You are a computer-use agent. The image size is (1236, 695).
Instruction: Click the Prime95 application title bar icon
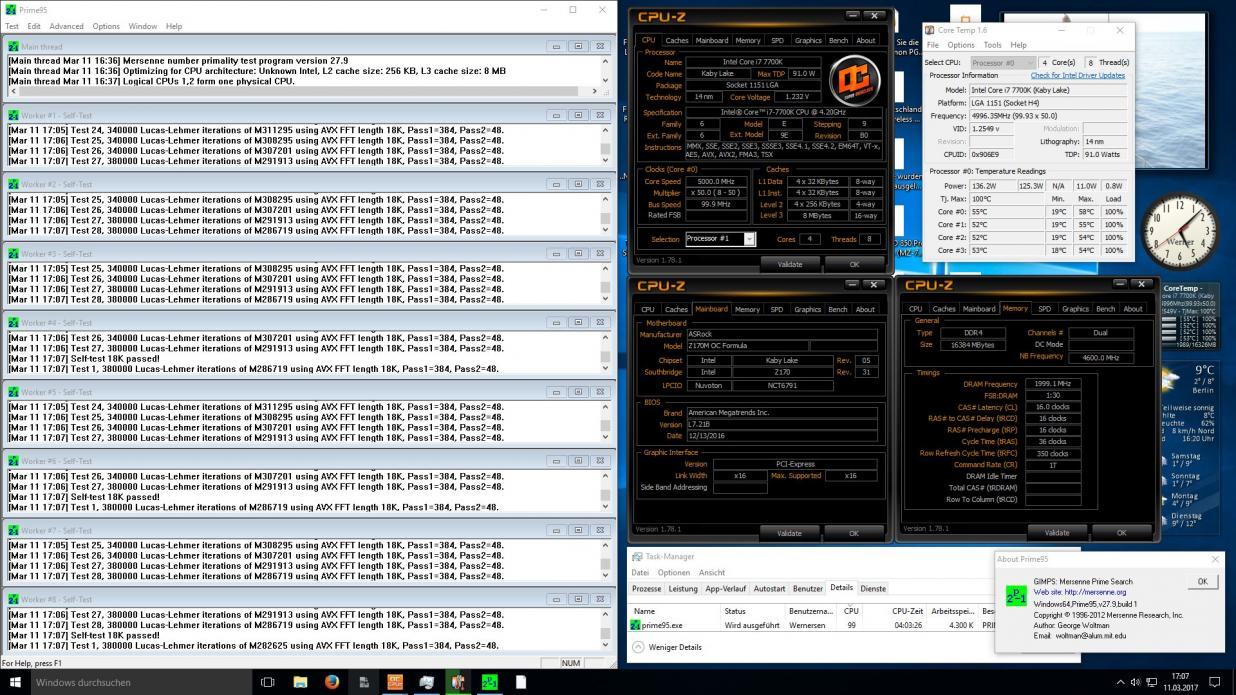10,10
